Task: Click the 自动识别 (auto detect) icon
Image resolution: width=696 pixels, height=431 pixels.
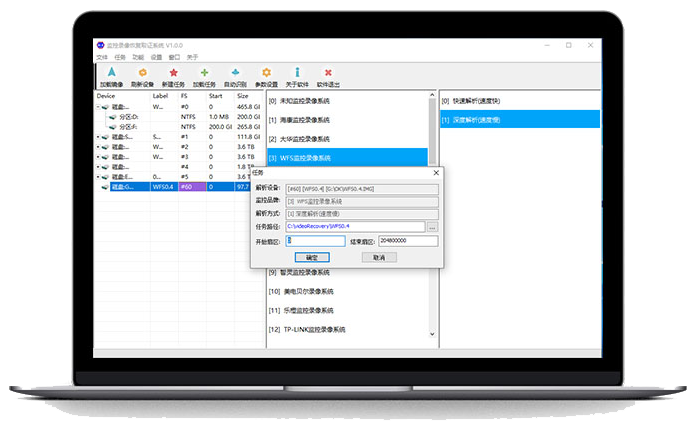Action: click(235, 76)
